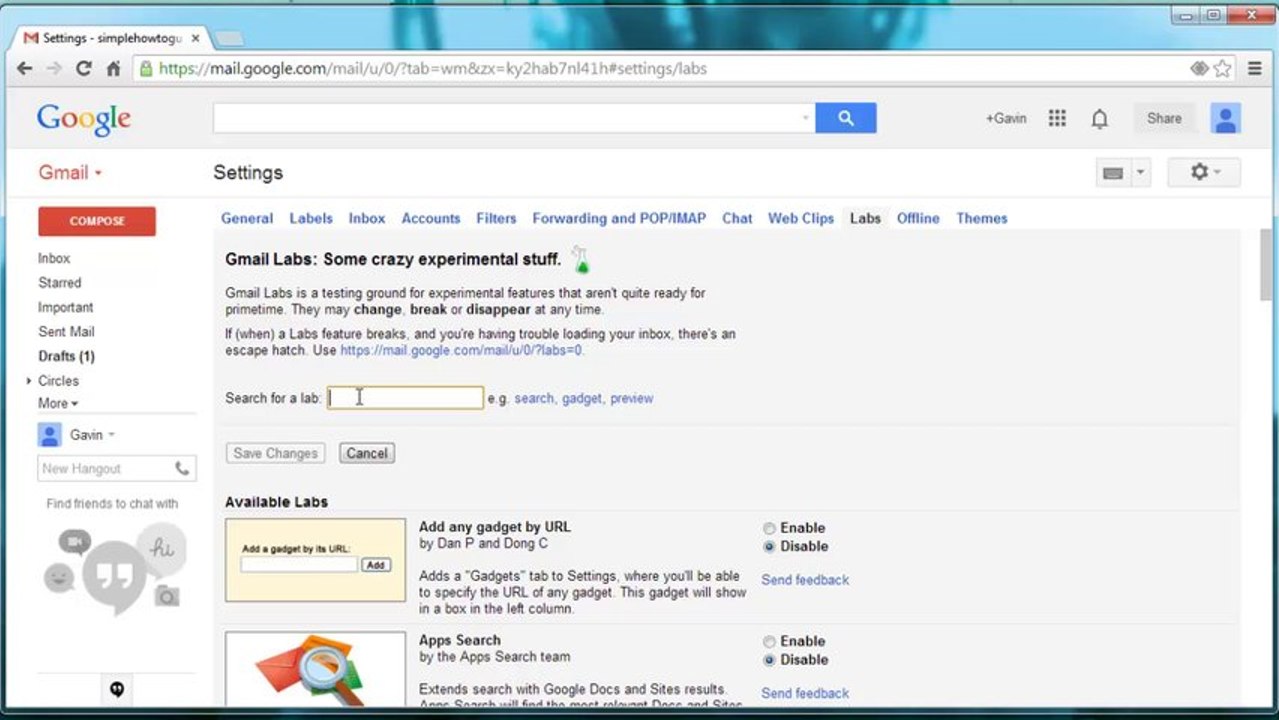The image size is (1279, 720).
Task: Click the browser home icon
Action: (x=113, y=69)
